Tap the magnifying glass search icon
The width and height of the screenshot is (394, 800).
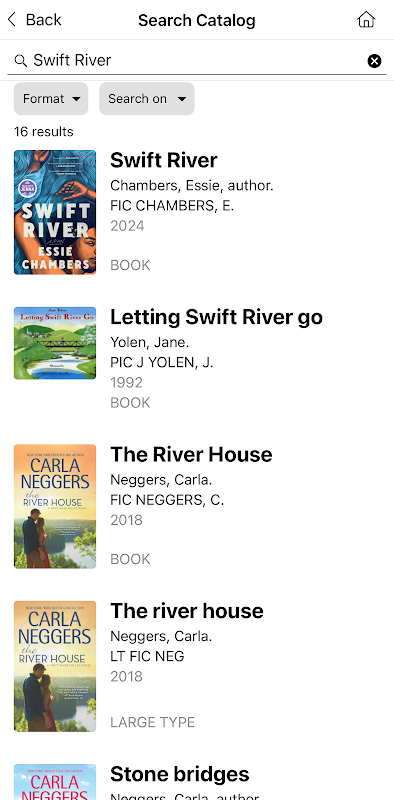(x=20, y=61)
